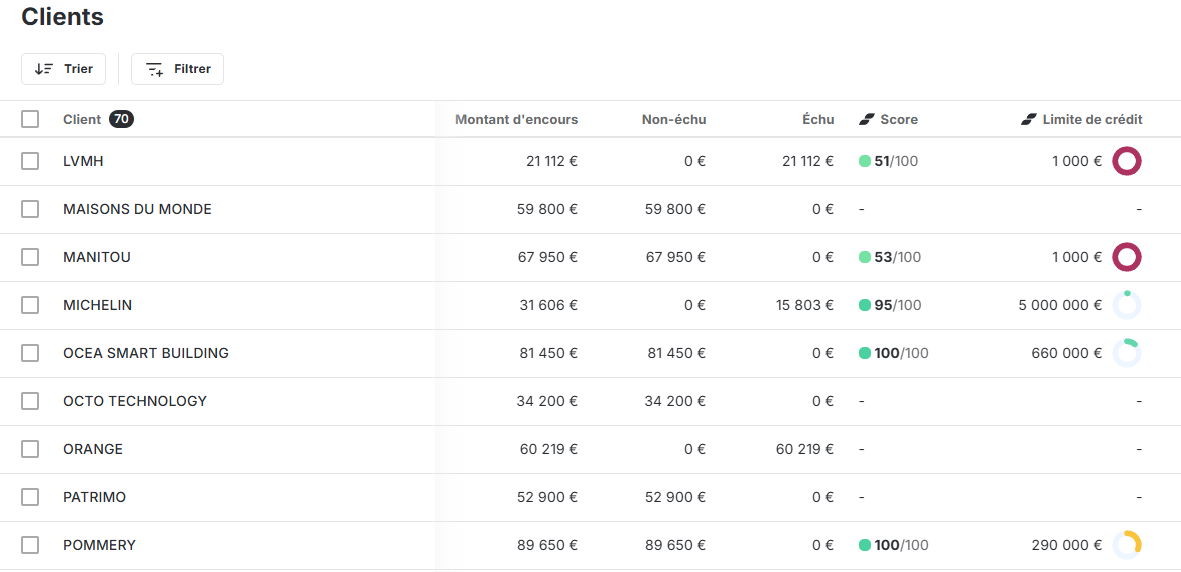This screenshot has width=1181, height=572.
Task: Open the LVMH client
Action: (84, 161)
